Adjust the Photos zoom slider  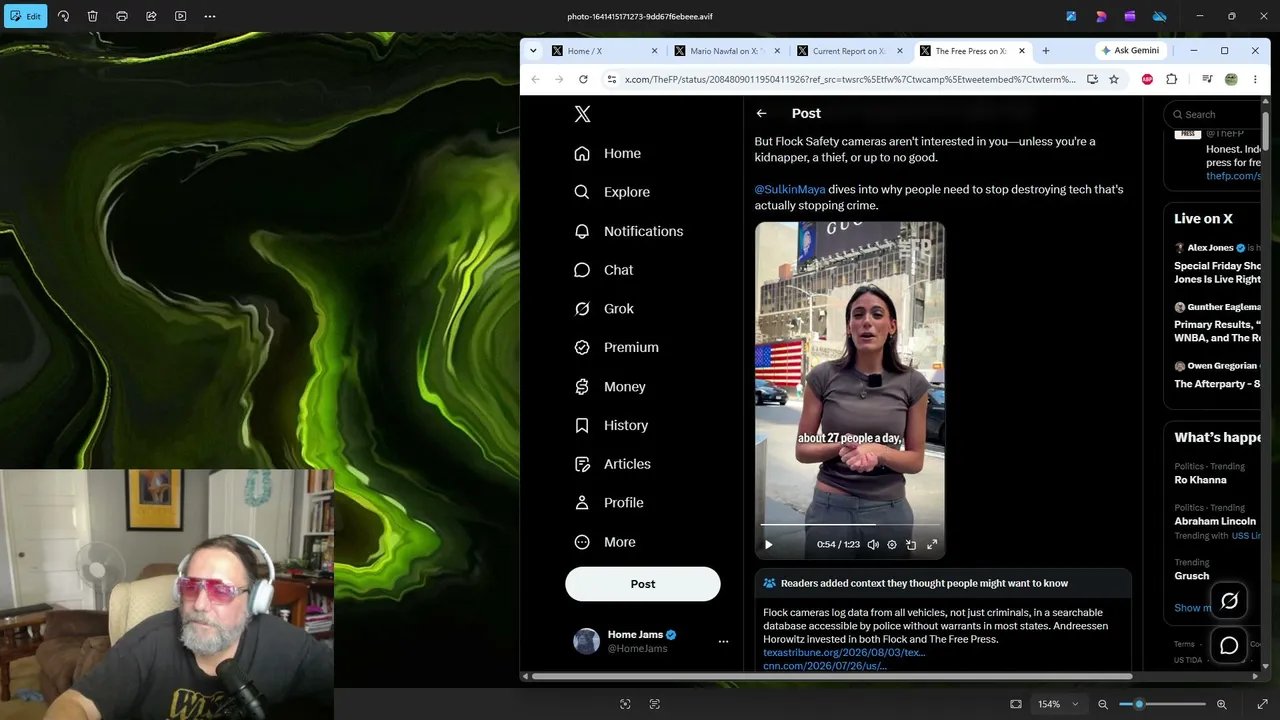coord(1162,704)
